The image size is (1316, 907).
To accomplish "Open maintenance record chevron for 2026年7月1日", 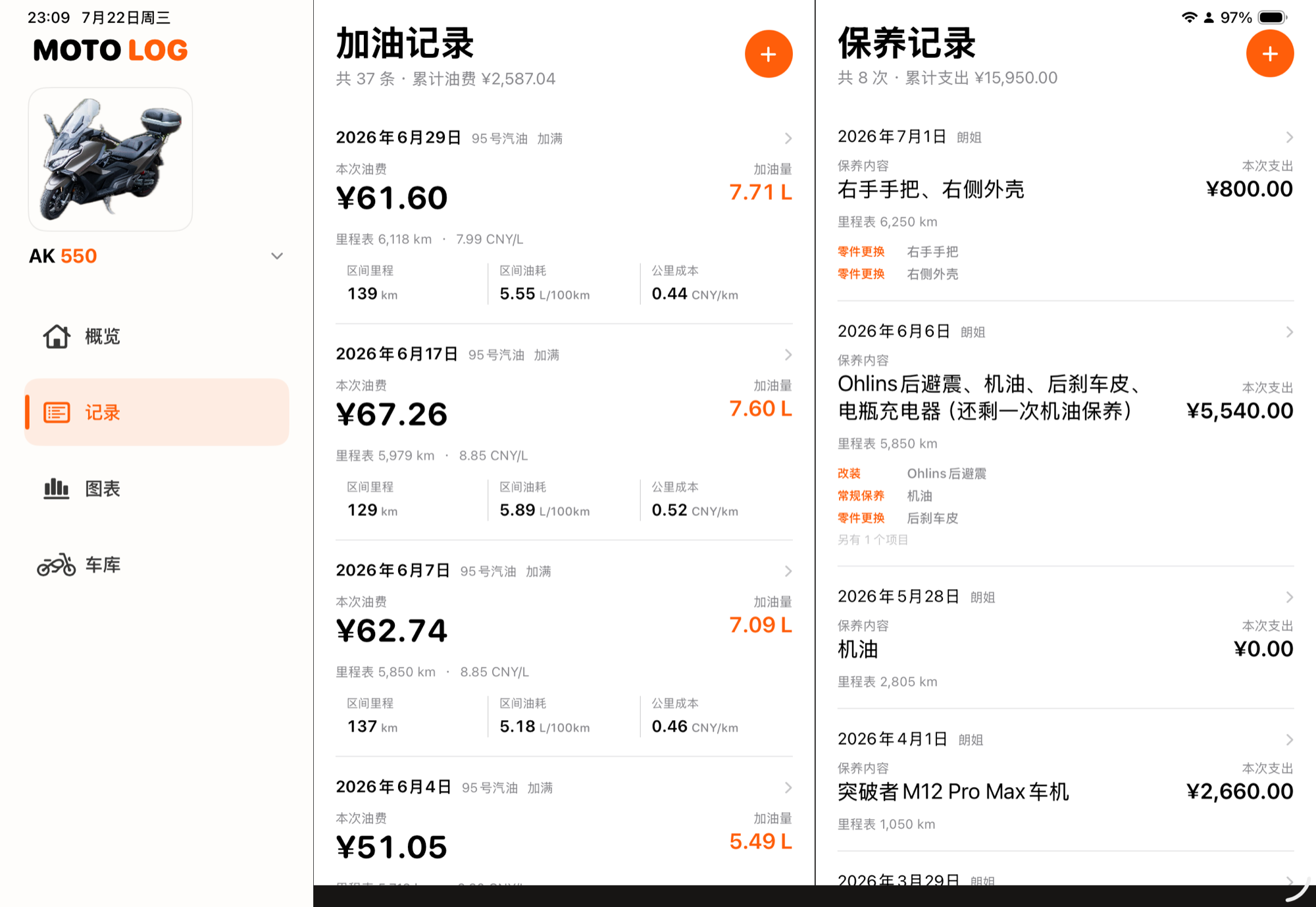I will pyautogui.click(x=1289, y=137).
